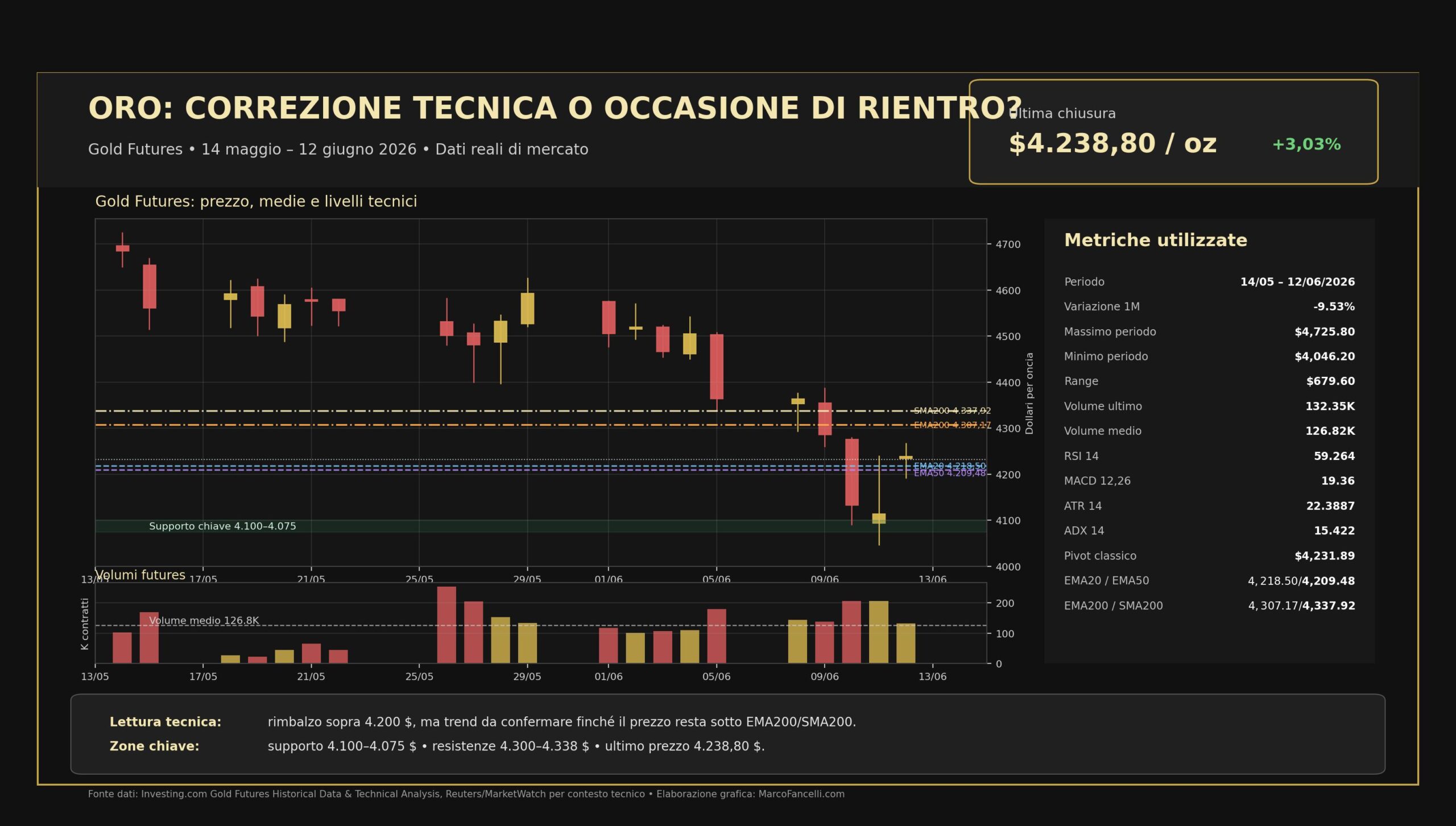The image size is (1456, 826).
Task: Click the Fonte dati footer line
Action: [x=466, y=794]
